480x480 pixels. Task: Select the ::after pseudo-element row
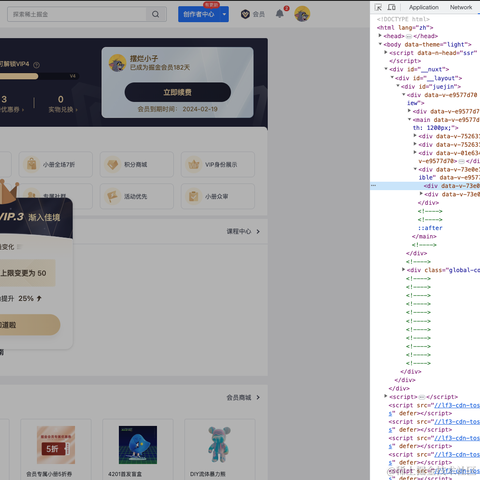coord(430,228)
